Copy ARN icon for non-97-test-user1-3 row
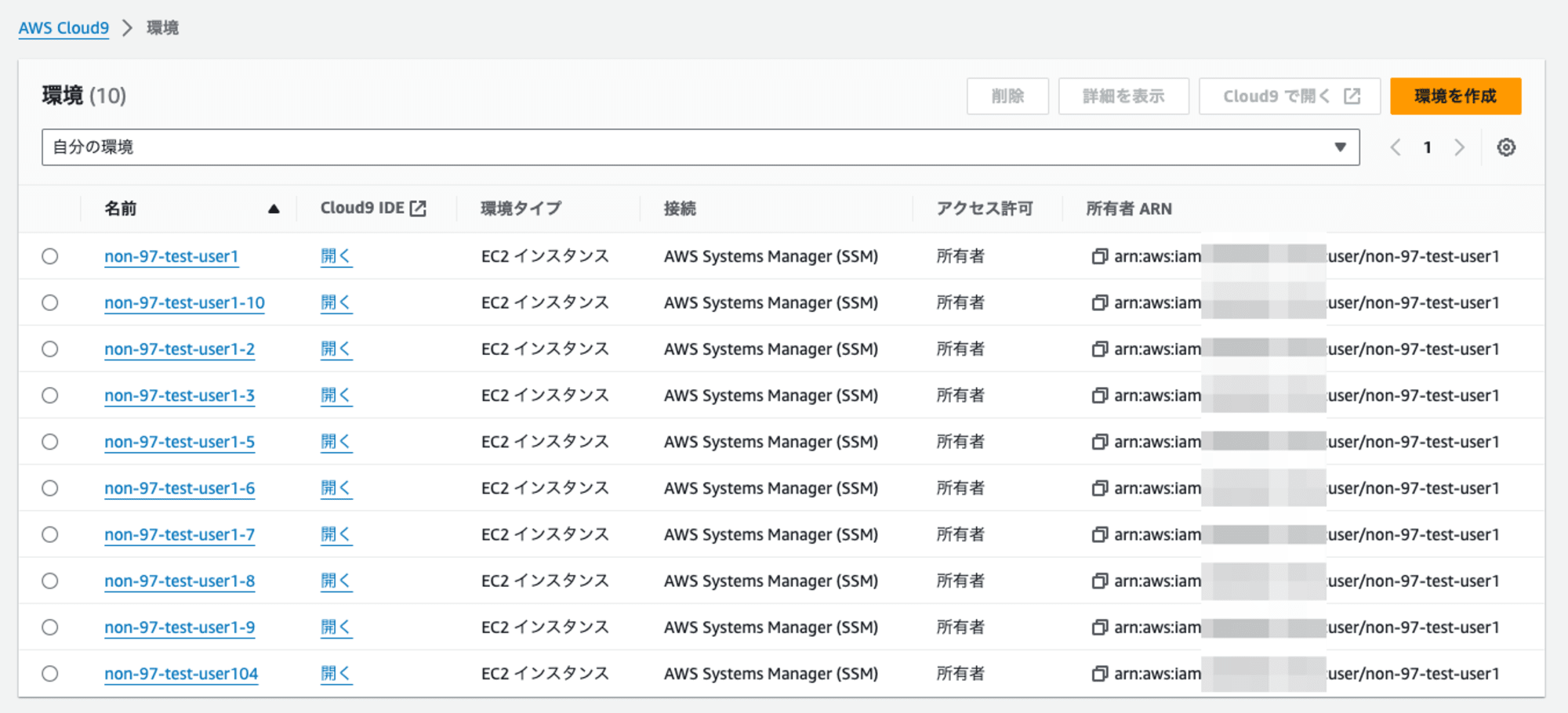 pos(1100,396)
